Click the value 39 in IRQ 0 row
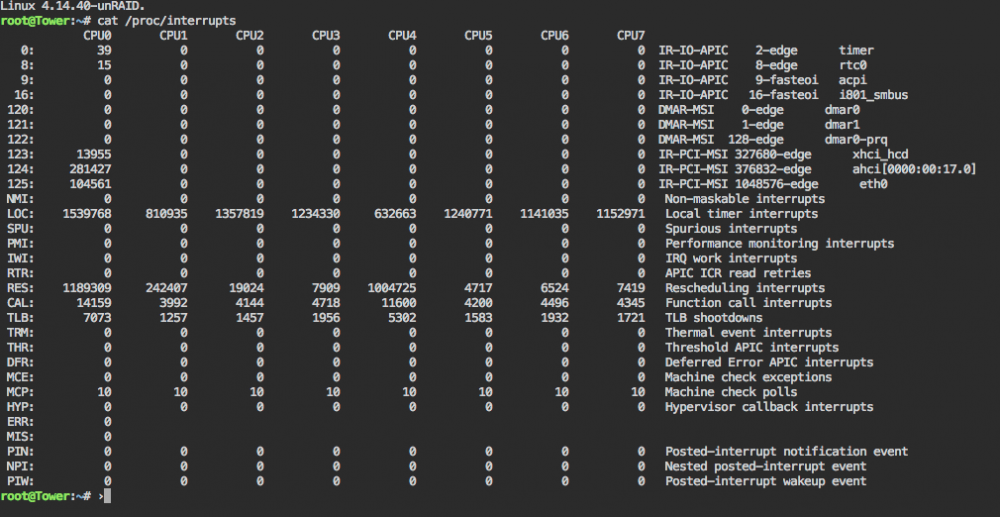The image size is (1000, 517). [x=105, y=50]
